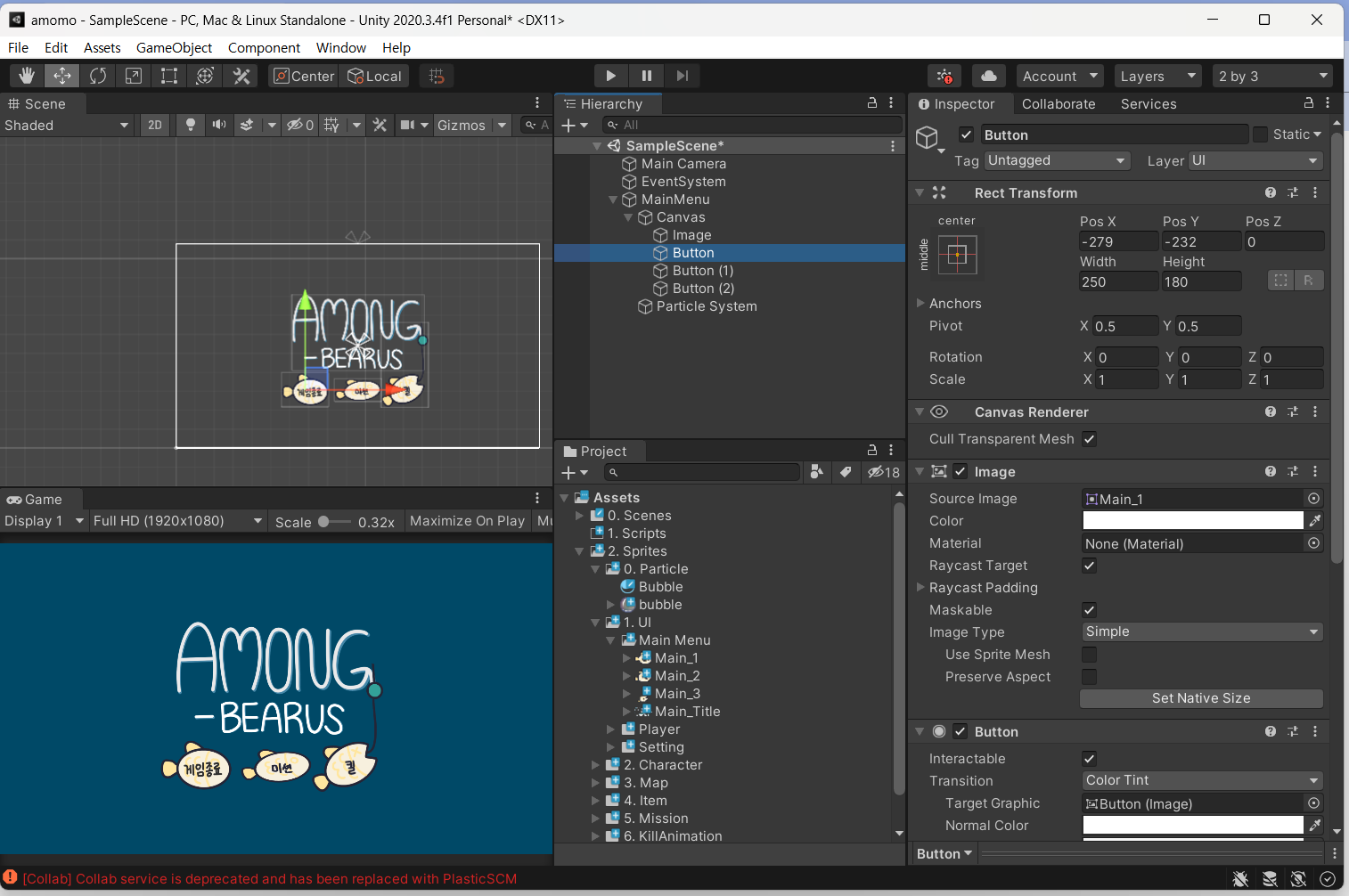The width and height of the screenshot is (1349, 896).
Task: Click Source Image object picker circle
Action: tap(1314, 499)
